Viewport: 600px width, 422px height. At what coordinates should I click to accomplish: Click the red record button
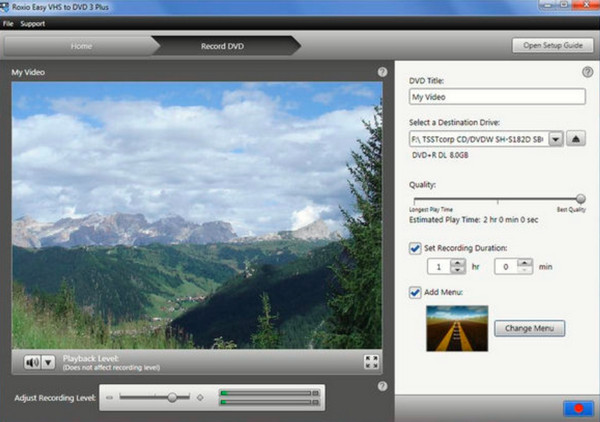click(578, 409)
